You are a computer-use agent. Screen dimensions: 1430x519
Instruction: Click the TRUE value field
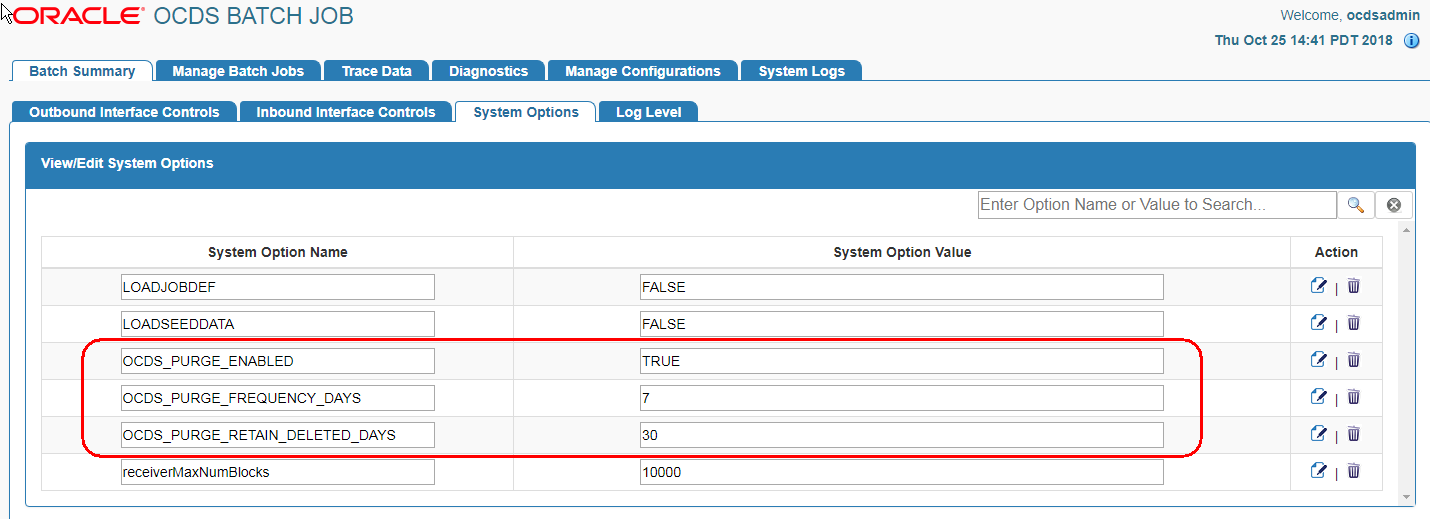(902, 361)
